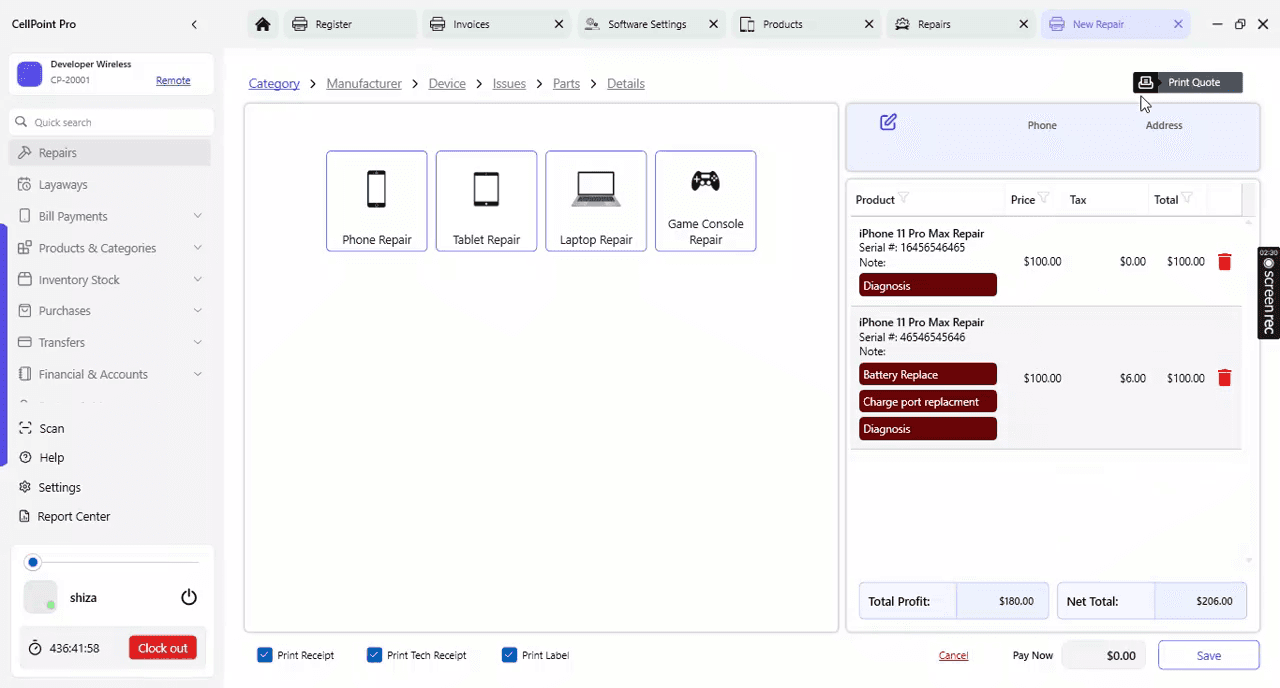Switch to the Register tab
This screenshot has height=688, width=1280.
(350, 24)
